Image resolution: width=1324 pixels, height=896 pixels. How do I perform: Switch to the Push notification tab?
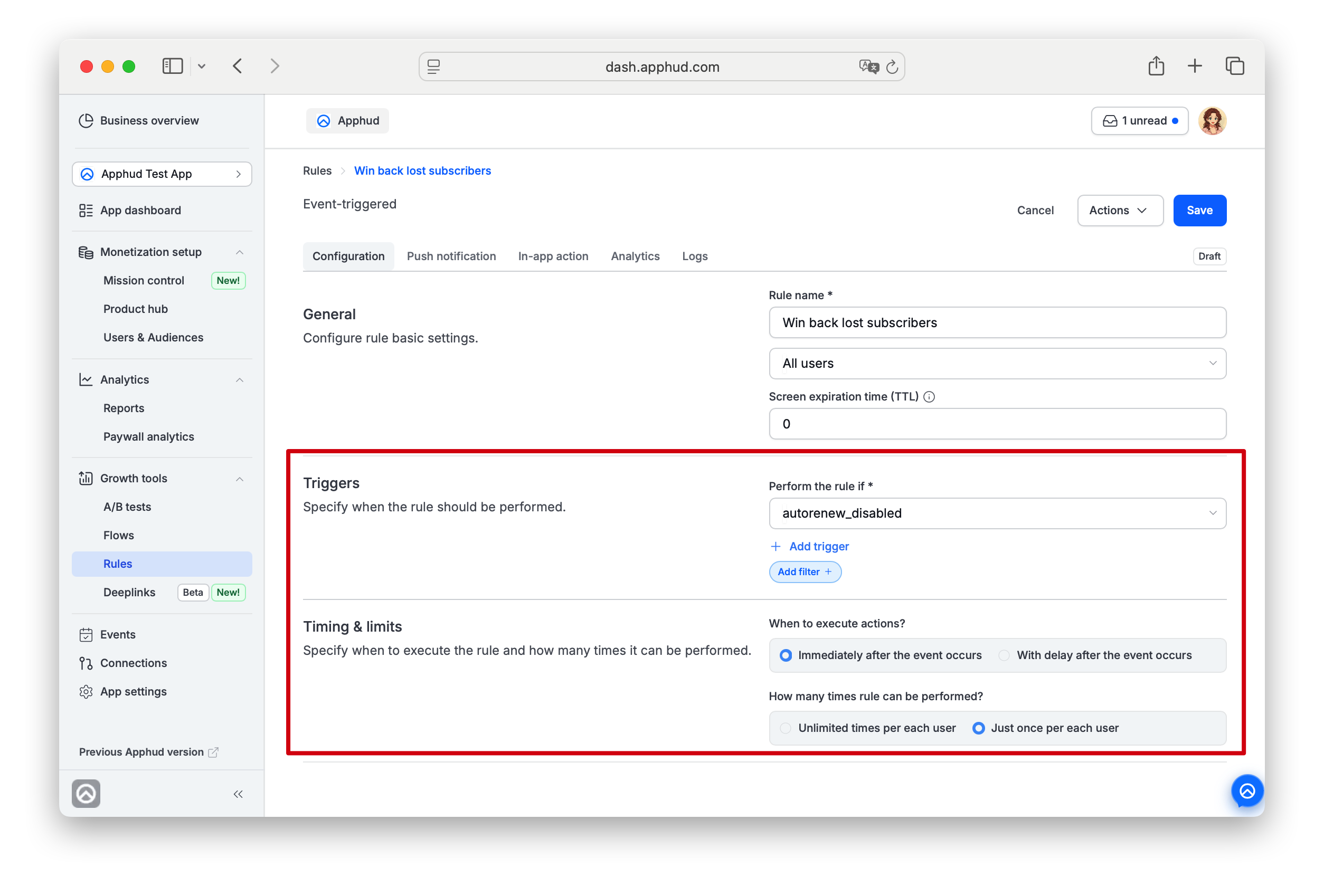tap(451, 256)
